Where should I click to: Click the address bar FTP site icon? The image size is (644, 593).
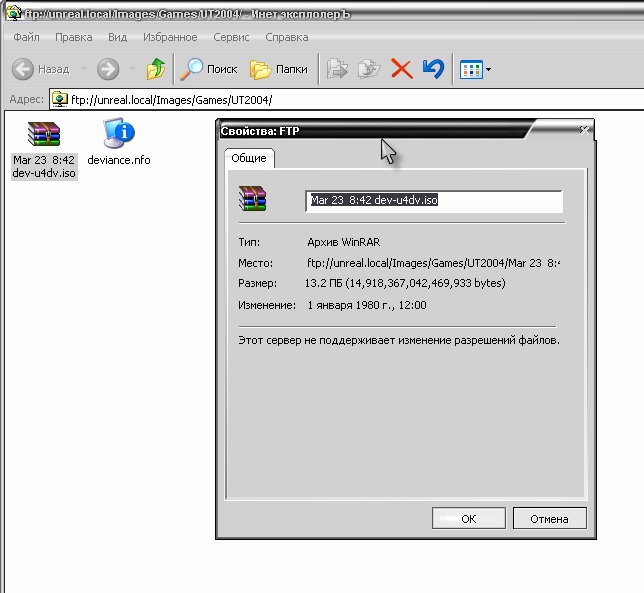[60, 99]
